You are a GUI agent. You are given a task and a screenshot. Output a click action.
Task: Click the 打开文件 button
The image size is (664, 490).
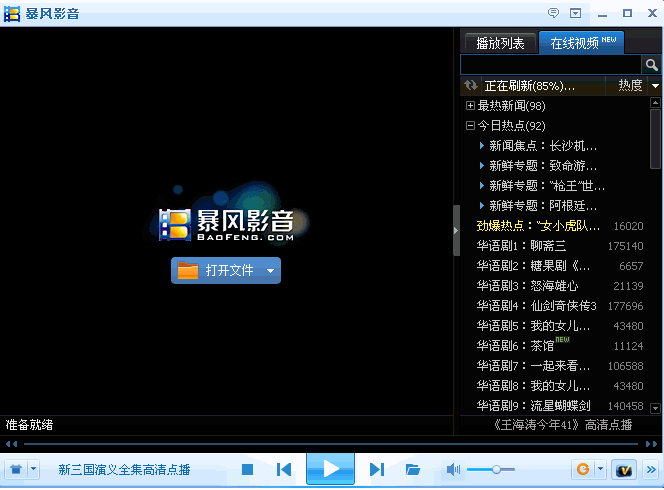226,270
